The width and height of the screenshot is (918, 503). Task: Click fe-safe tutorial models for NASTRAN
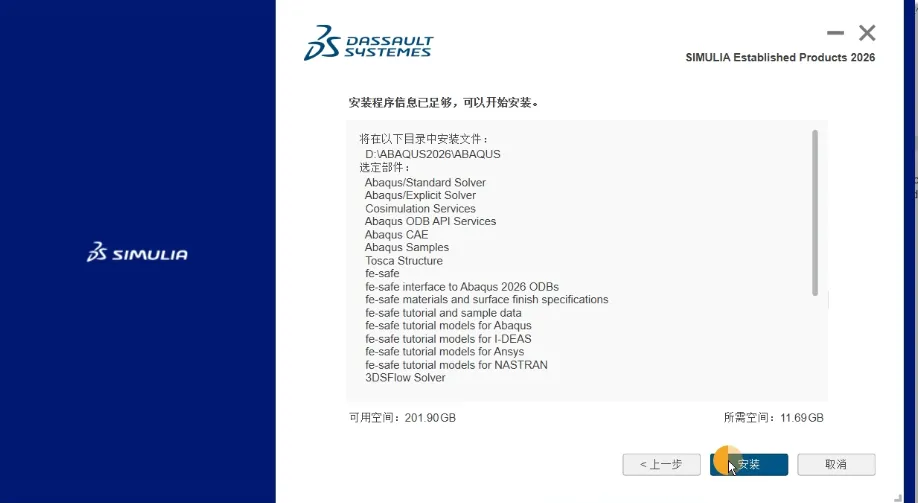[x=456, y=365]
